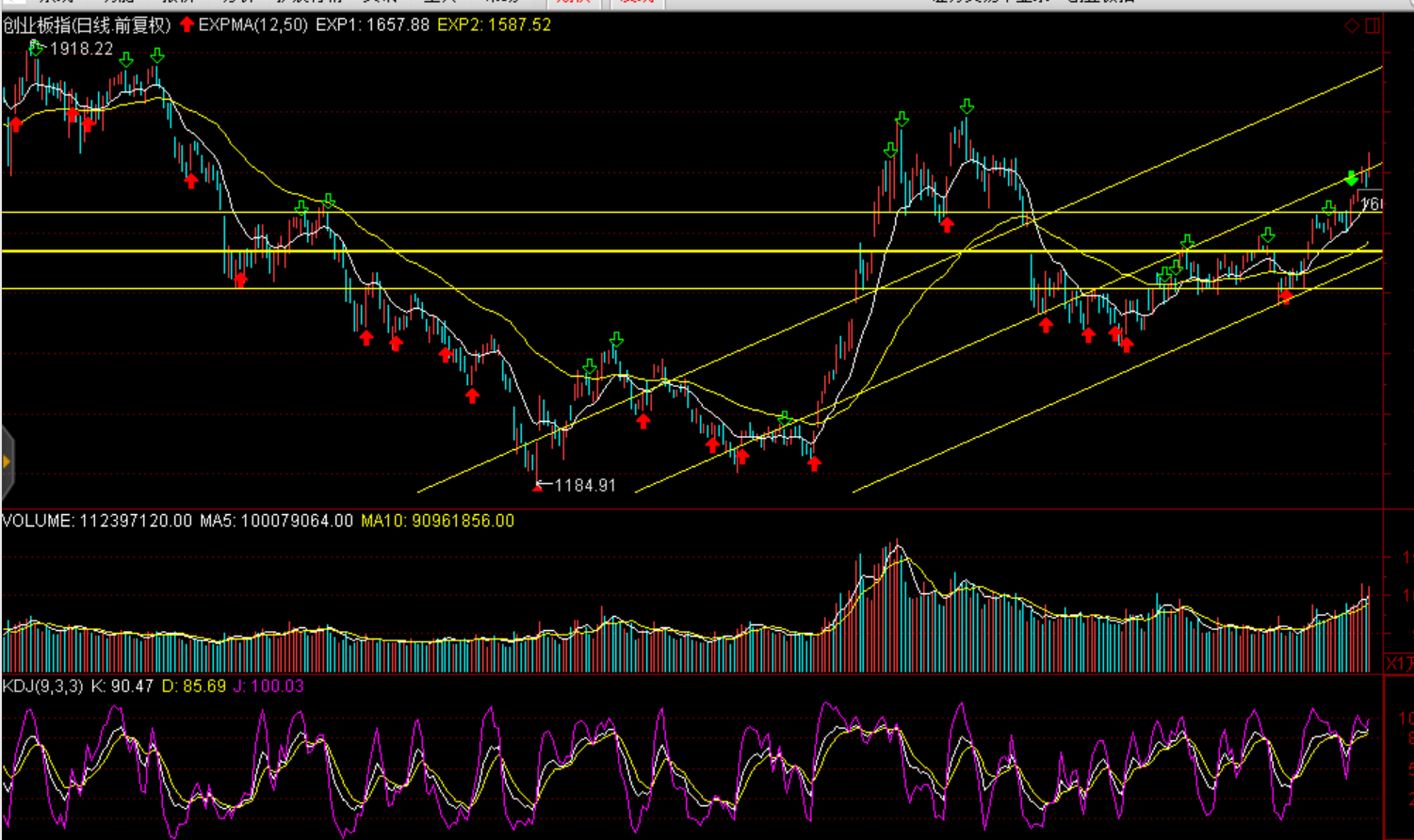Viewport: 1414px width, 840px height.
Task: Click the MA10 volume average label
Action: (437, 521)
